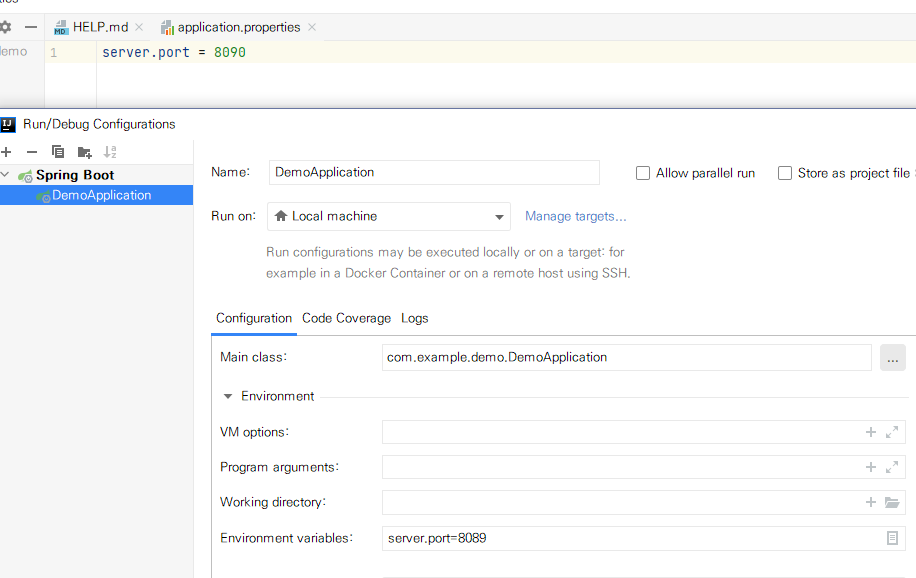Expand the VM options field
The height and width of the screenshot is (578, 916).
pos(891,432)
